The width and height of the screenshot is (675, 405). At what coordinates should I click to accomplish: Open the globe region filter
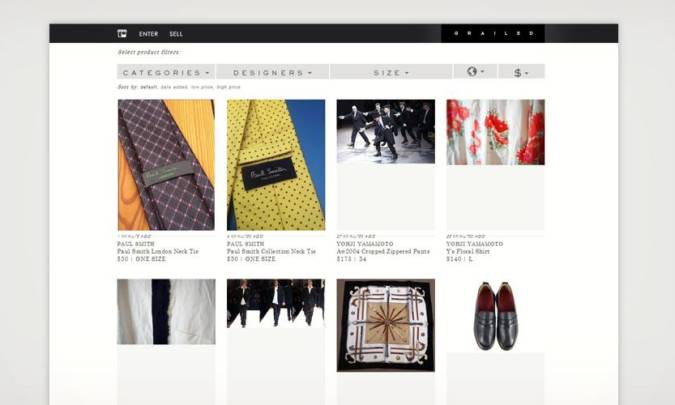(x=474, y=72)
